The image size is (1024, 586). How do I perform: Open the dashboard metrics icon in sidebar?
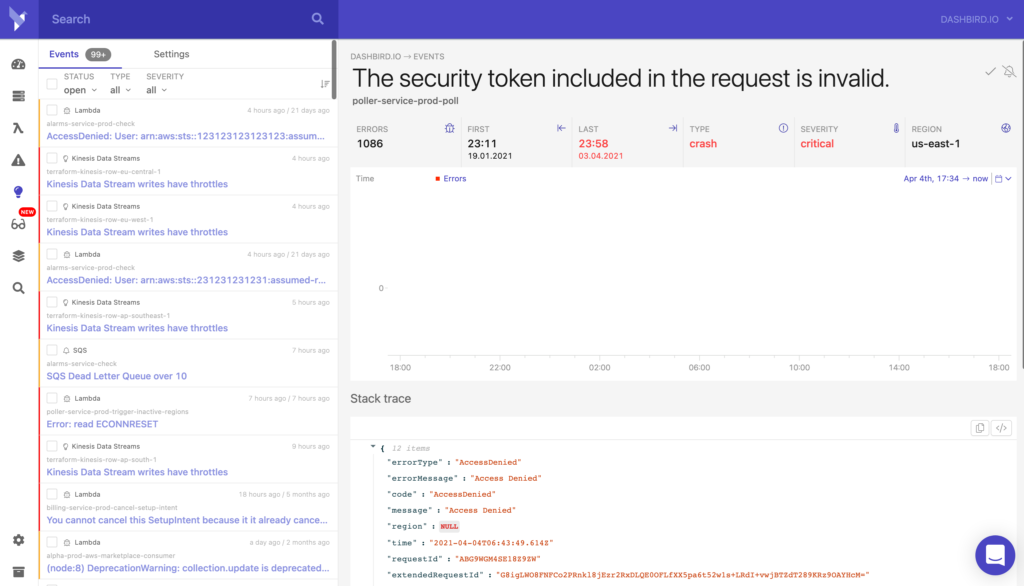click(x=18, y=63)
